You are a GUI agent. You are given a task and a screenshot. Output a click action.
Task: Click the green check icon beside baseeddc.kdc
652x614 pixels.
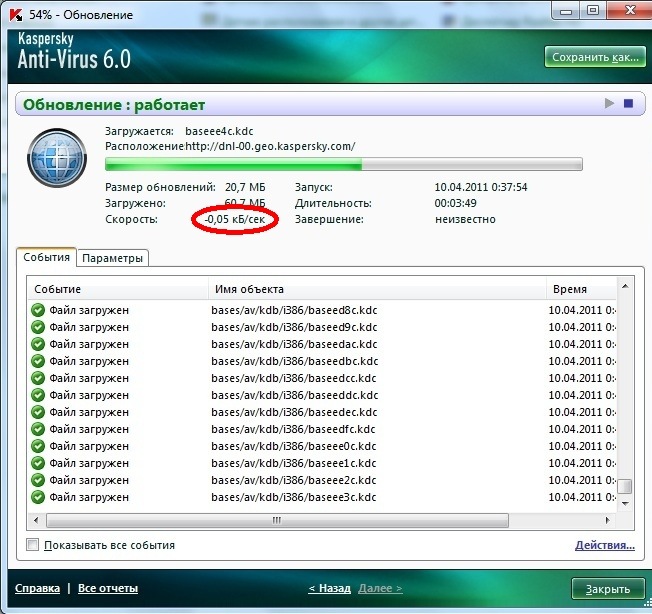(38, 395)
